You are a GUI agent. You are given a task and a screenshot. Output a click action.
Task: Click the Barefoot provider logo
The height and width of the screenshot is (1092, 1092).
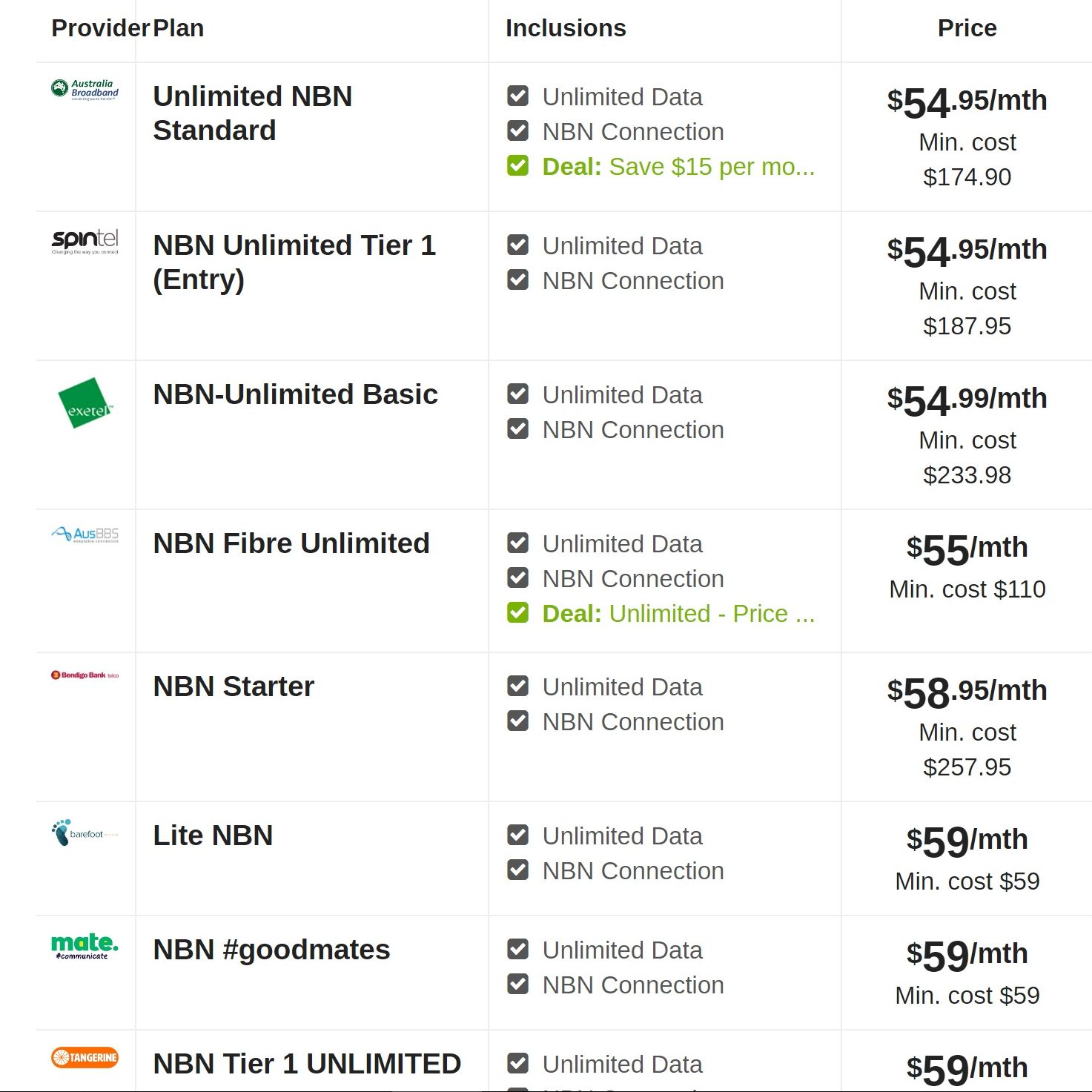(x=85, y=833)
